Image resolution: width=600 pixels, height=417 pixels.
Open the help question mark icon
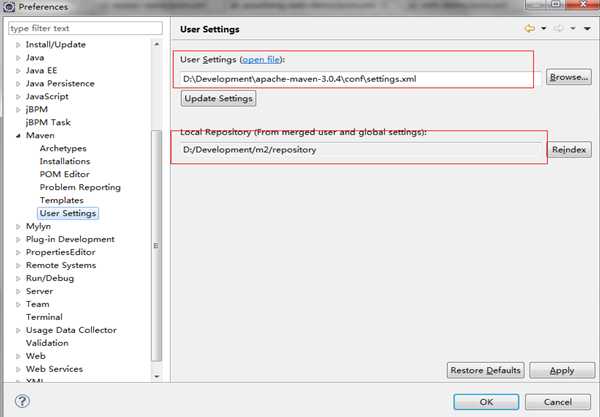click(x=22, y=401)
